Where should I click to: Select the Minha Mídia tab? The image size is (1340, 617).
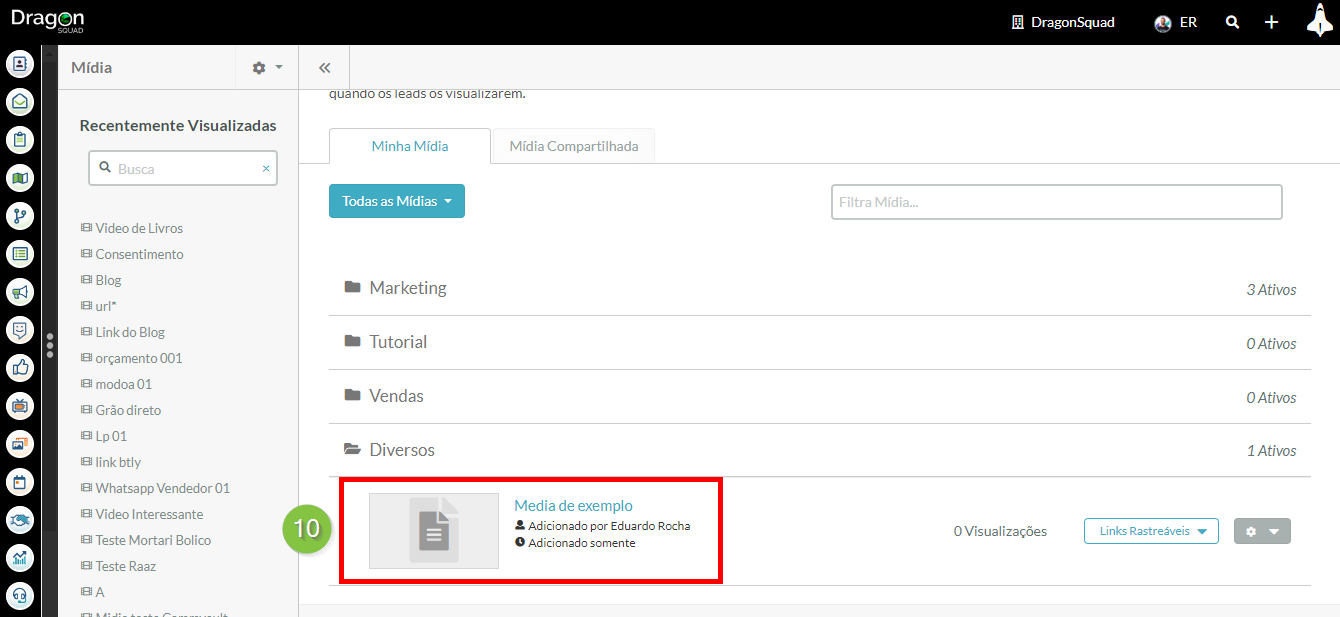(x=410, y=146)
